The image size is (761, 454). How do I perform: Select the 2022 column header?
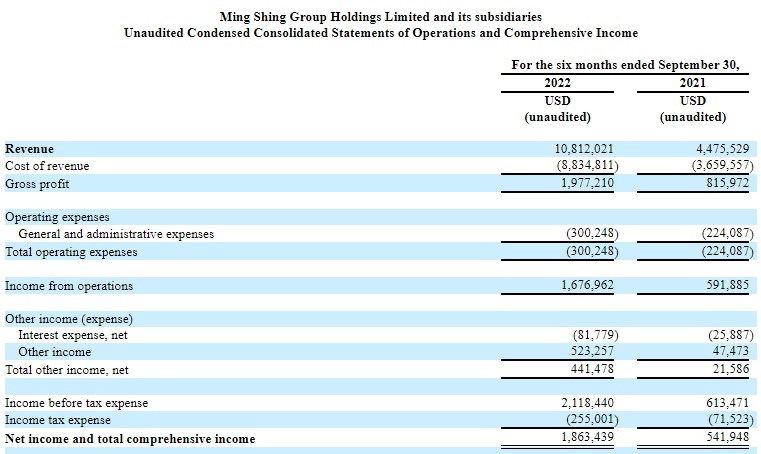pyautogui.click(x=557, y=83)
